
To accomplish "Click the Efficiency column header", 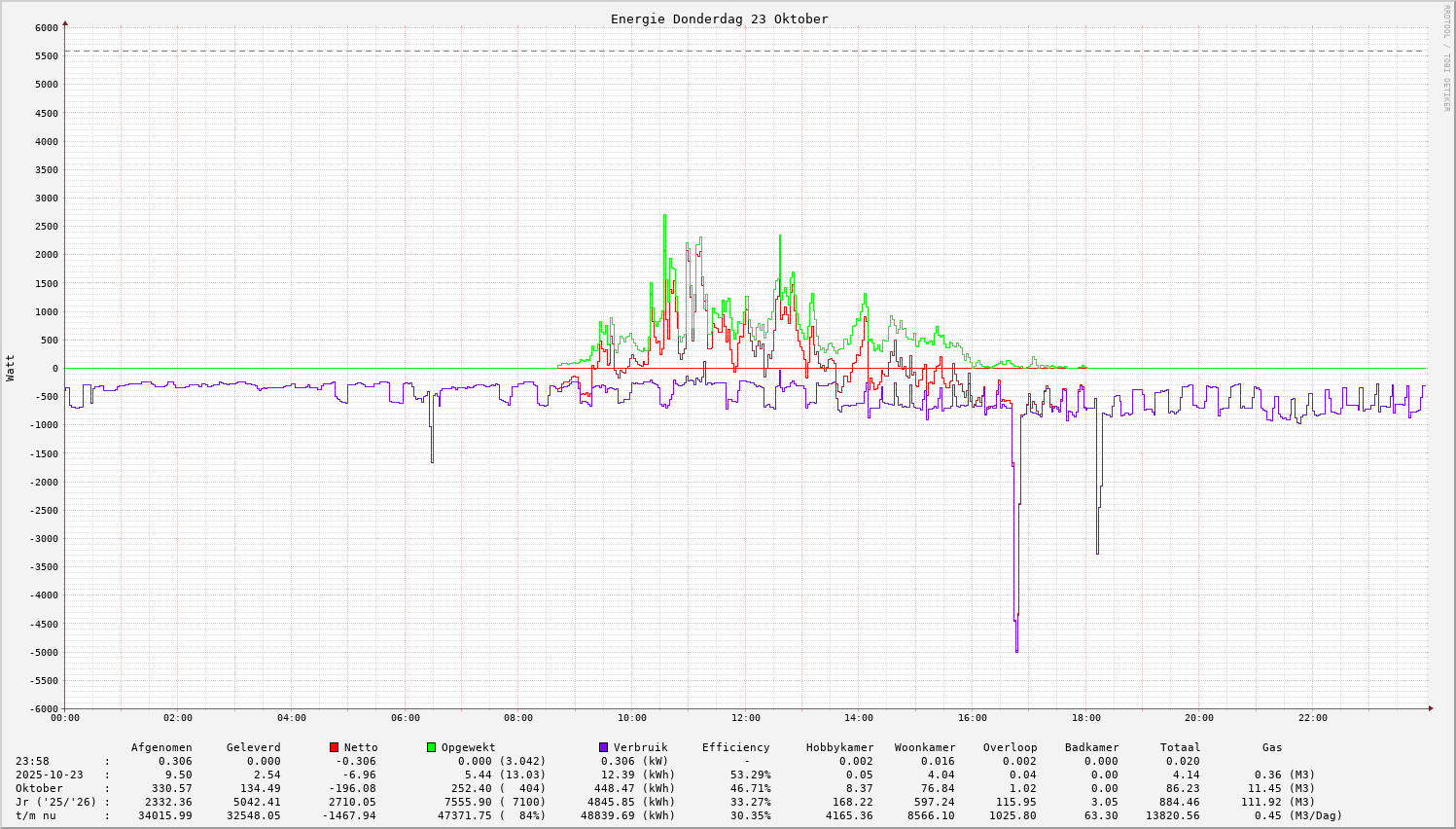I will (735, 747).
